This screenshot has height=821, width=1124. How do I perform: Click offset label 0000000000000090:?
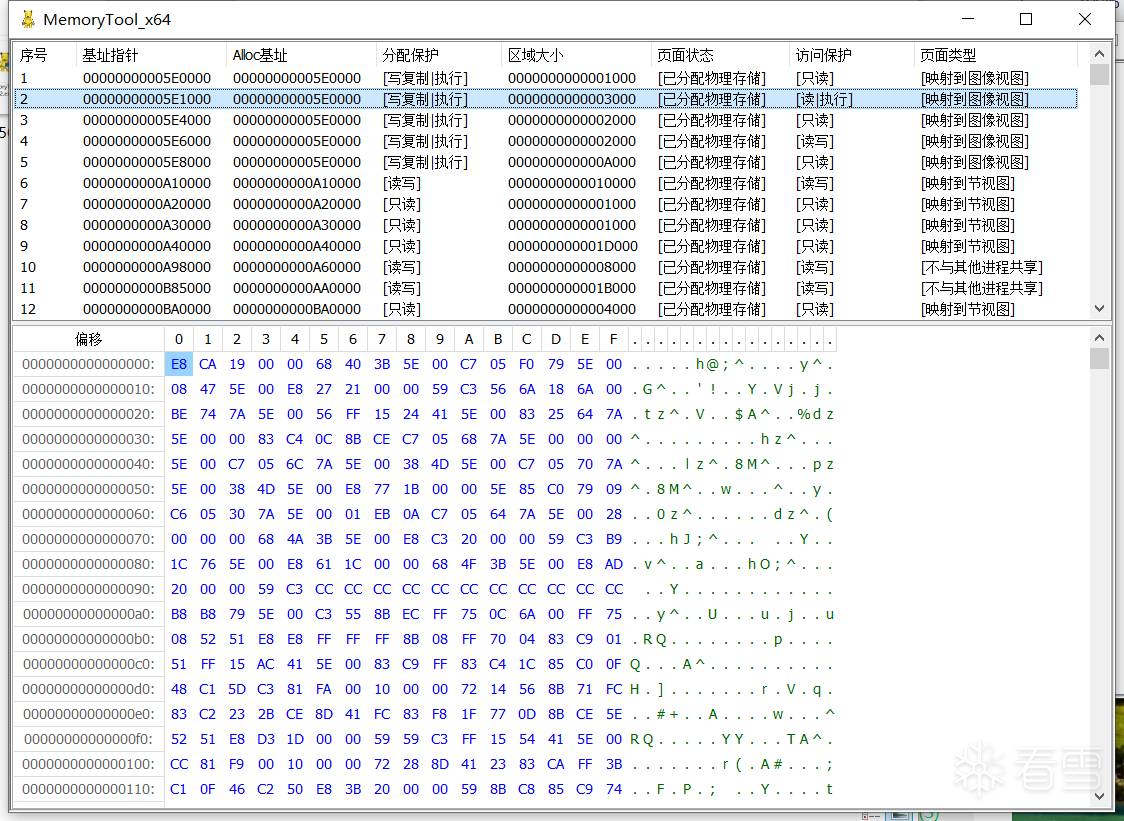(x=88, y=589)
